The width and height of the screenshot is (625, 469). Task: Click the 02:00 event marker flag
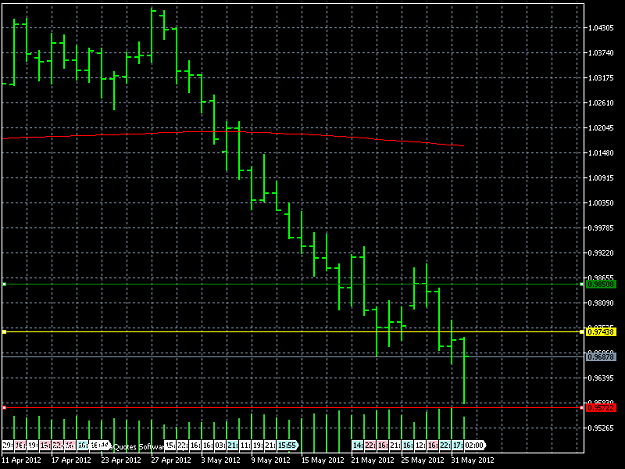tap(475, 445)
